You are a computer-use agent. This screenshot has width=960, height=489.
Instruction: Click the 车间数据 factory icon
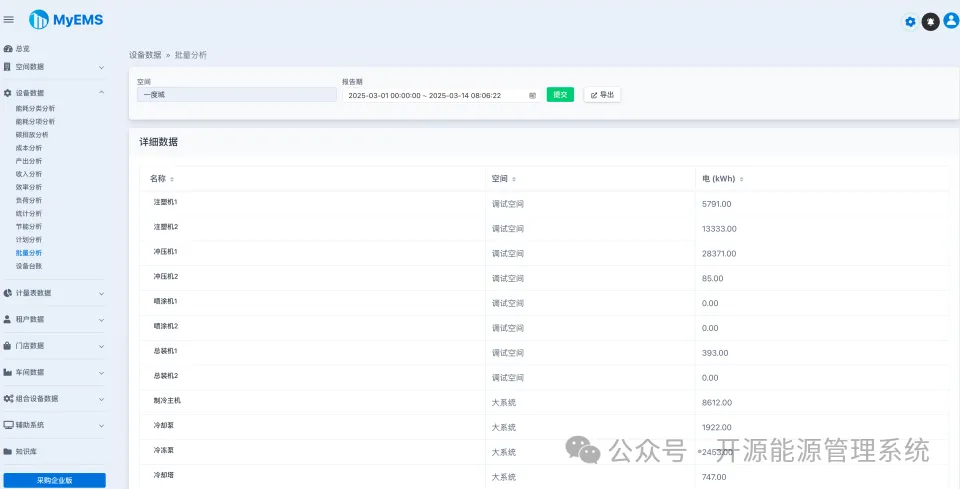pos(8,372)
